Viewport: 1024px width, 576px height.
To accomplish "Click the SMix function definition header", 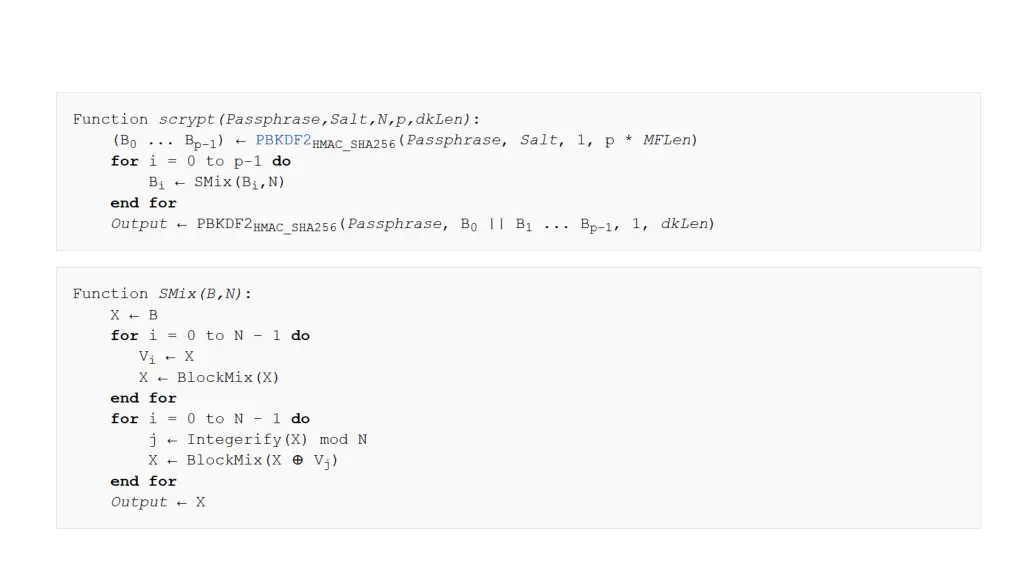I will (162, 294).
